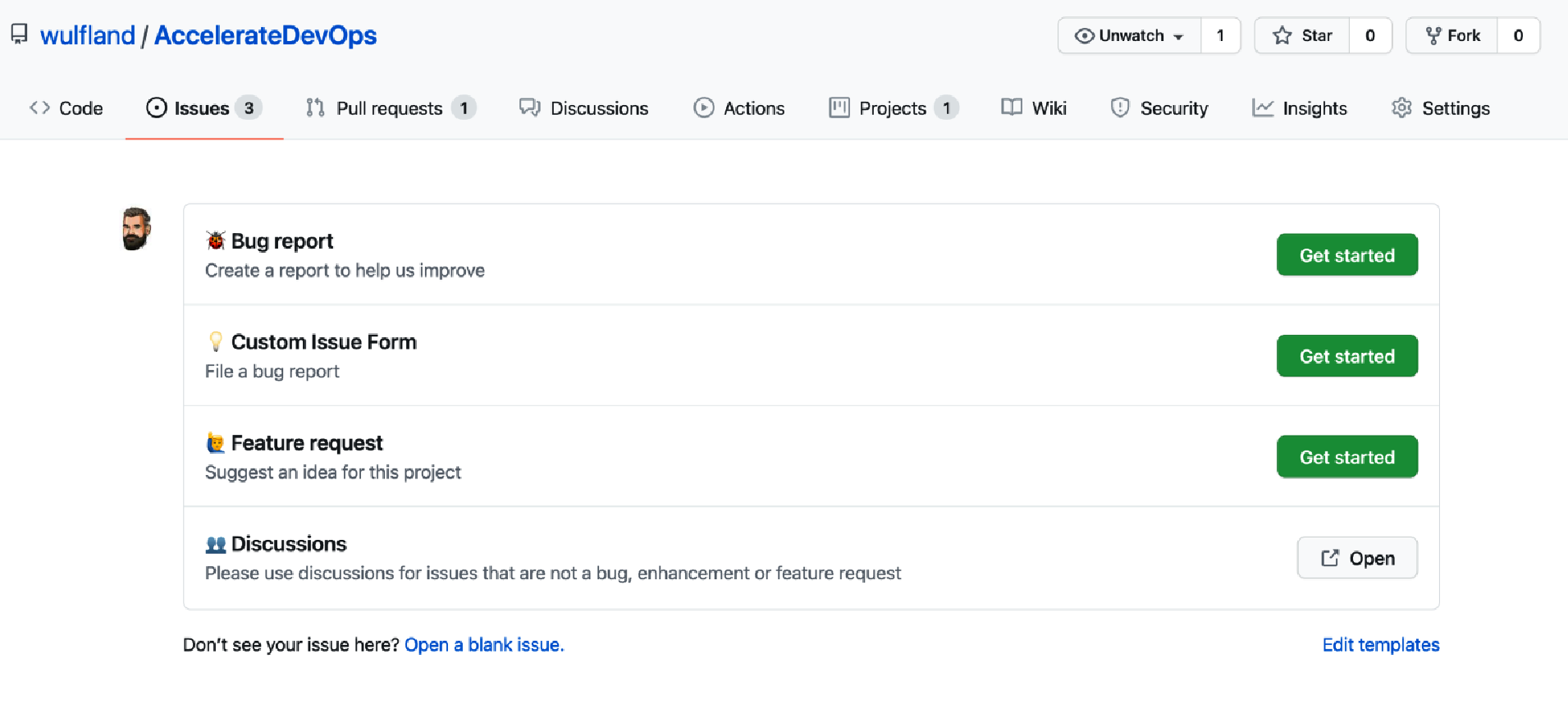Click 'Suggest an idea for this project'
The image size is (1568, 704).
[332, 473]
